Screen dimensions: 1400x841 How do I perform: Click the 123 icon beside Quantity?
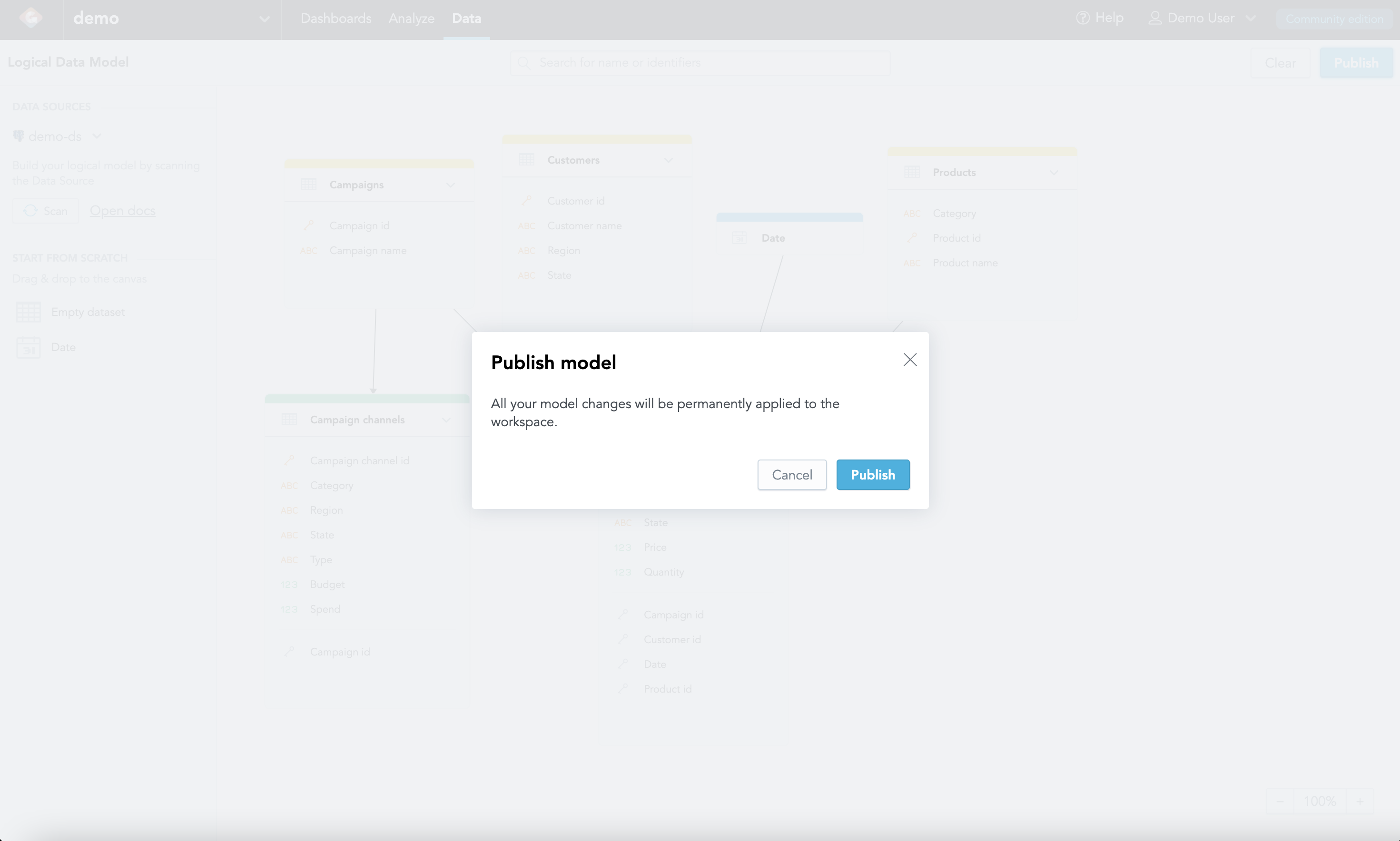622,572
